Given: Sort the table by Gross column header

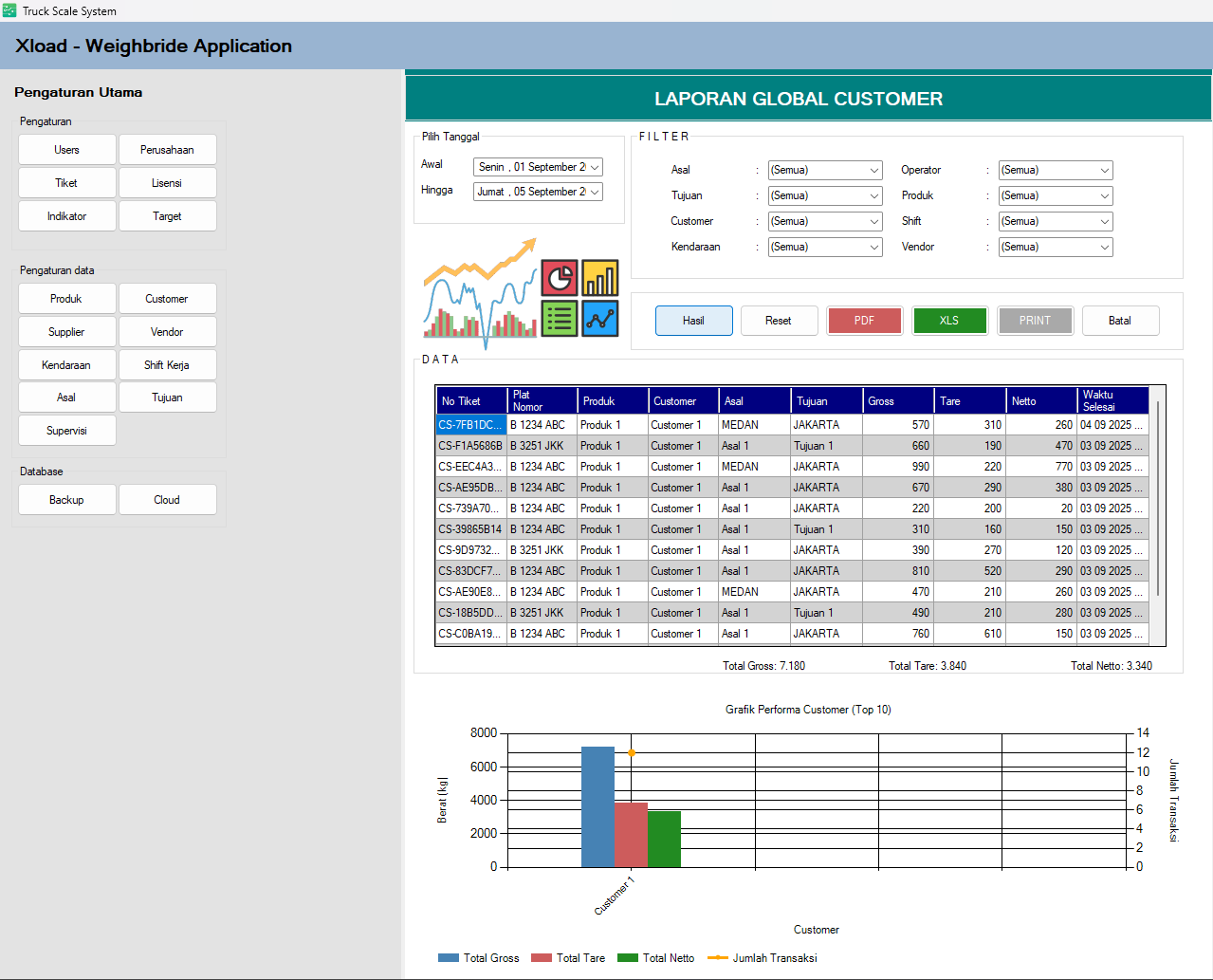Looking at the screenshot, I should click(x=898, y=401).
